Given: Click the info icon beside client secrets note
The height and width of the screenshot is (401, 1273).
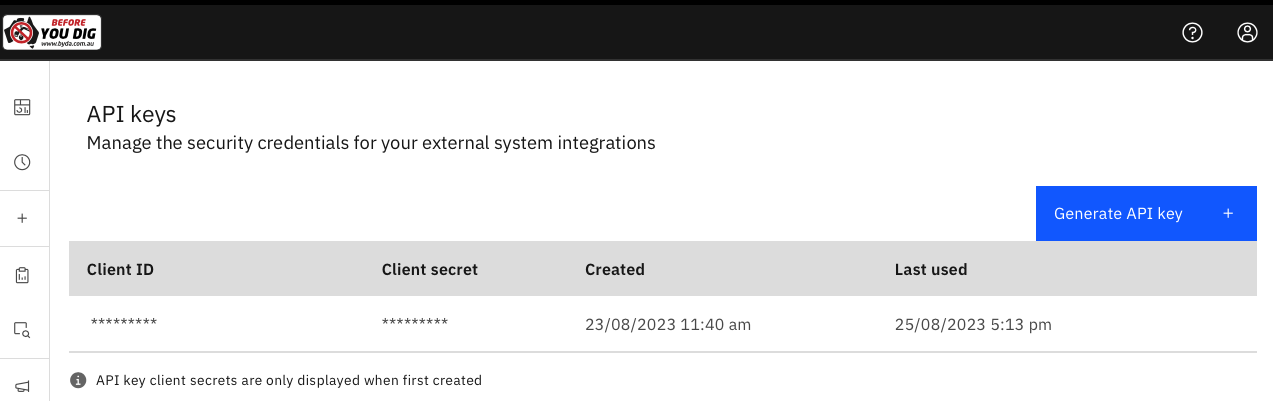Looking at the screenshot, I should 78,380.
